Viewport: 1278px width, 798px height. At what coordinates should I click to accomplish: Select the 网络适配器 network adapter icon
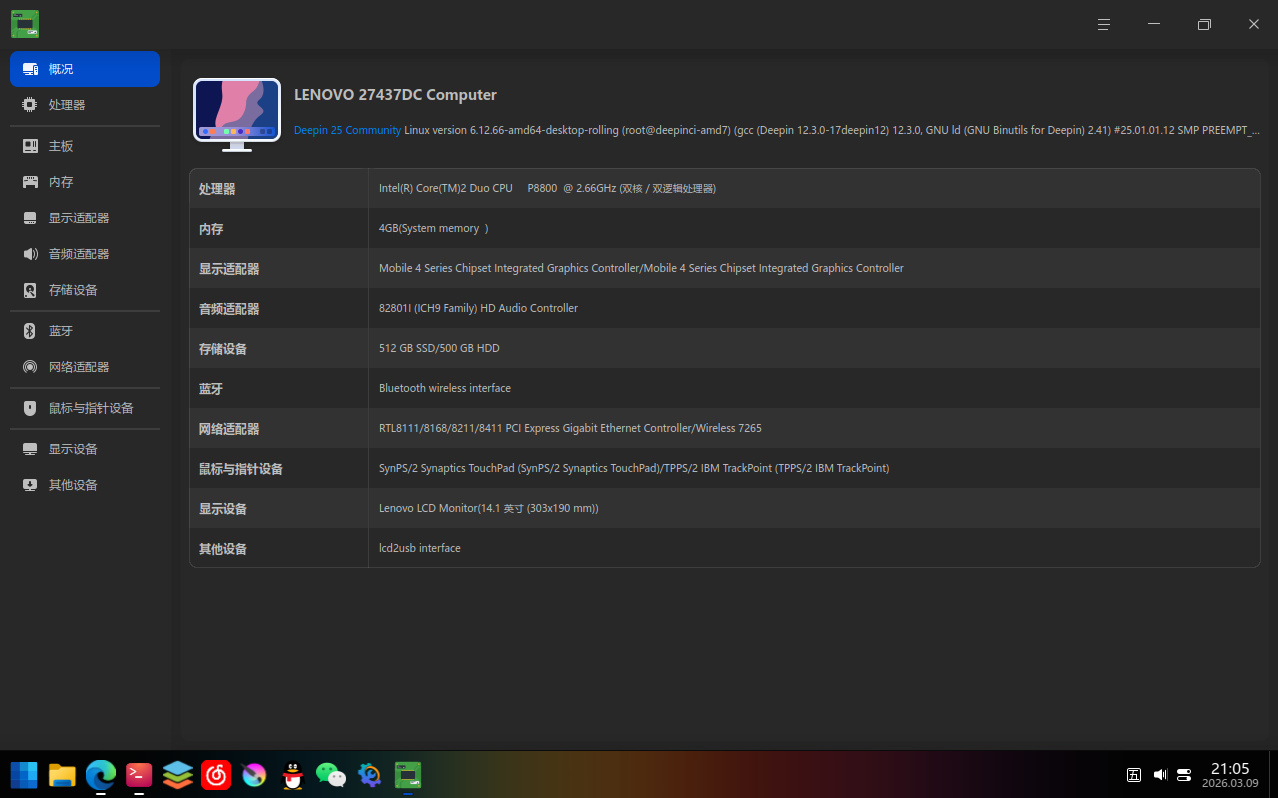30,367
